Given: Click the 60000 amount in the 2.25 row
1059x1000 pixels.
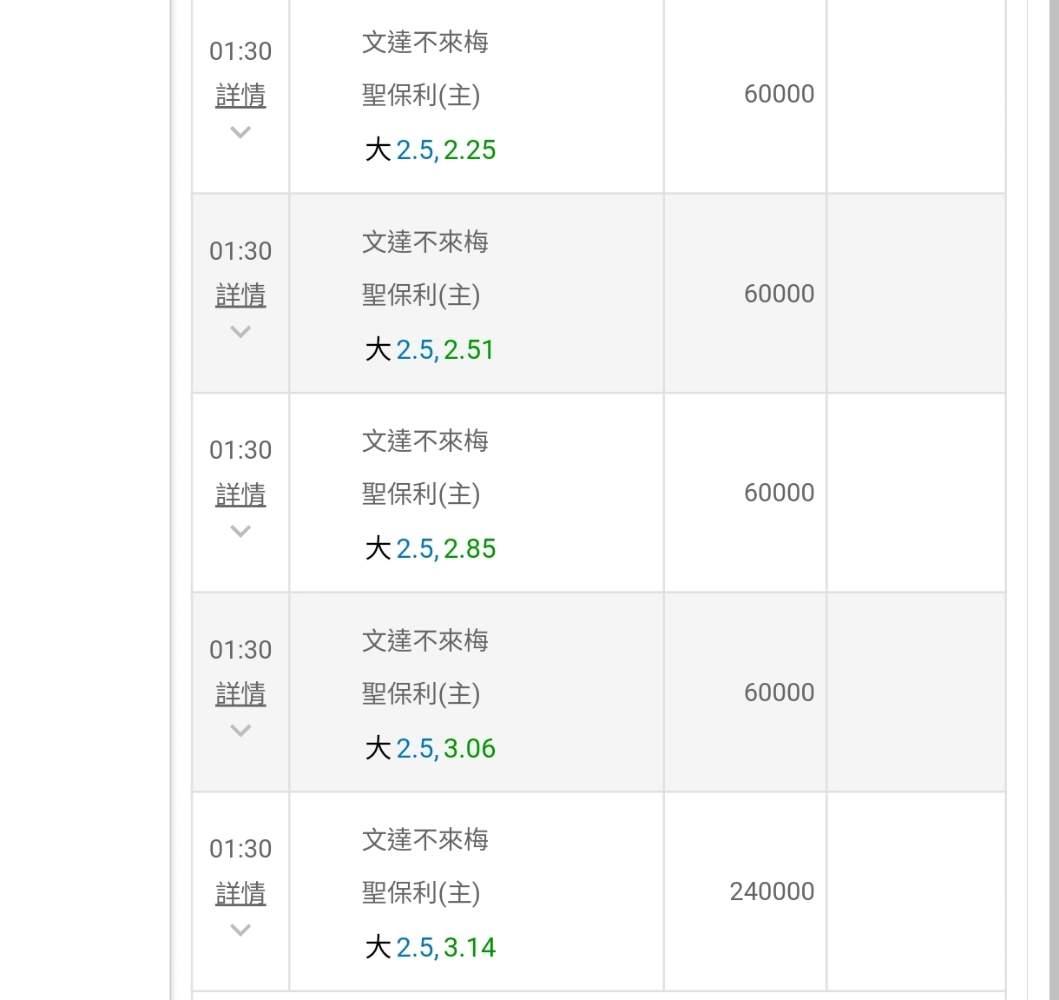Looking at the screenshot, I should 779,94.
